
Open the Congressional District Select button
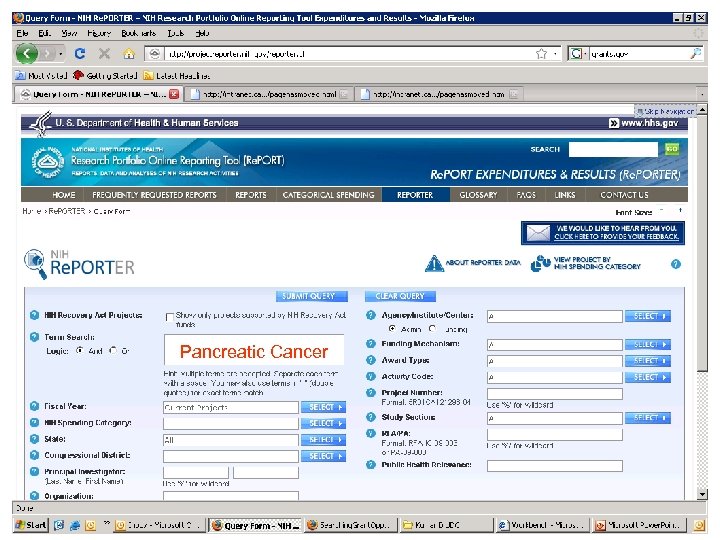324,456
